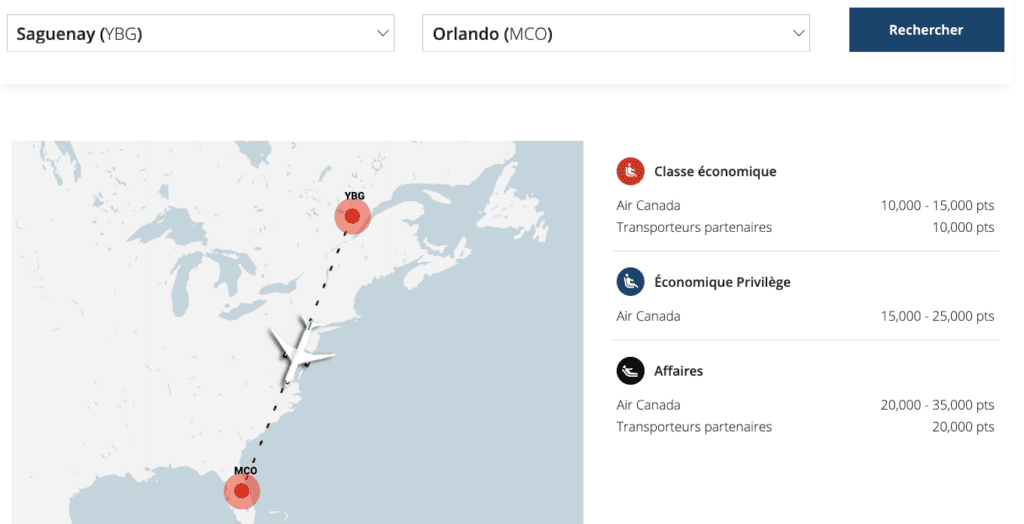The width and height of the screenshot is (1024, 524).
Task: Click Transporteurs partenaires under Affaires
Action: pos(694,427)
